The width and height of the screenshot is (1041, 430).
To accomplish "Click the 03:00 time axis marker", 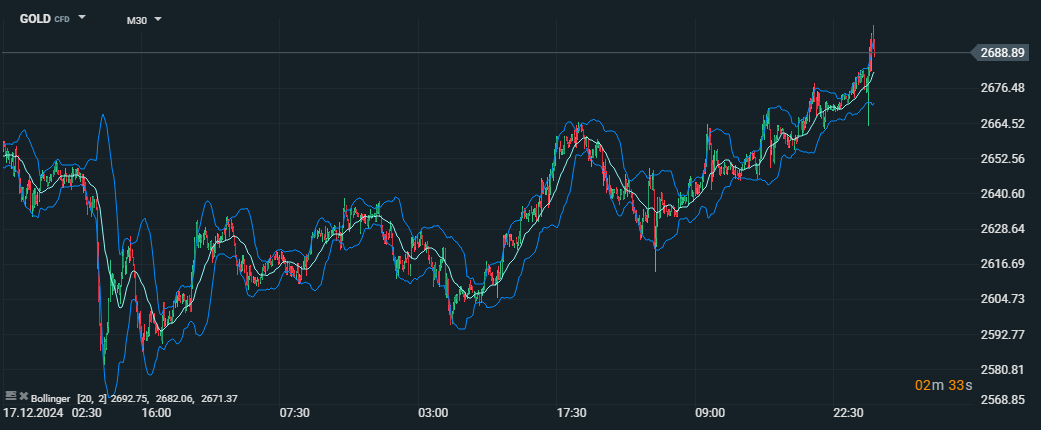I will (432, 413).
